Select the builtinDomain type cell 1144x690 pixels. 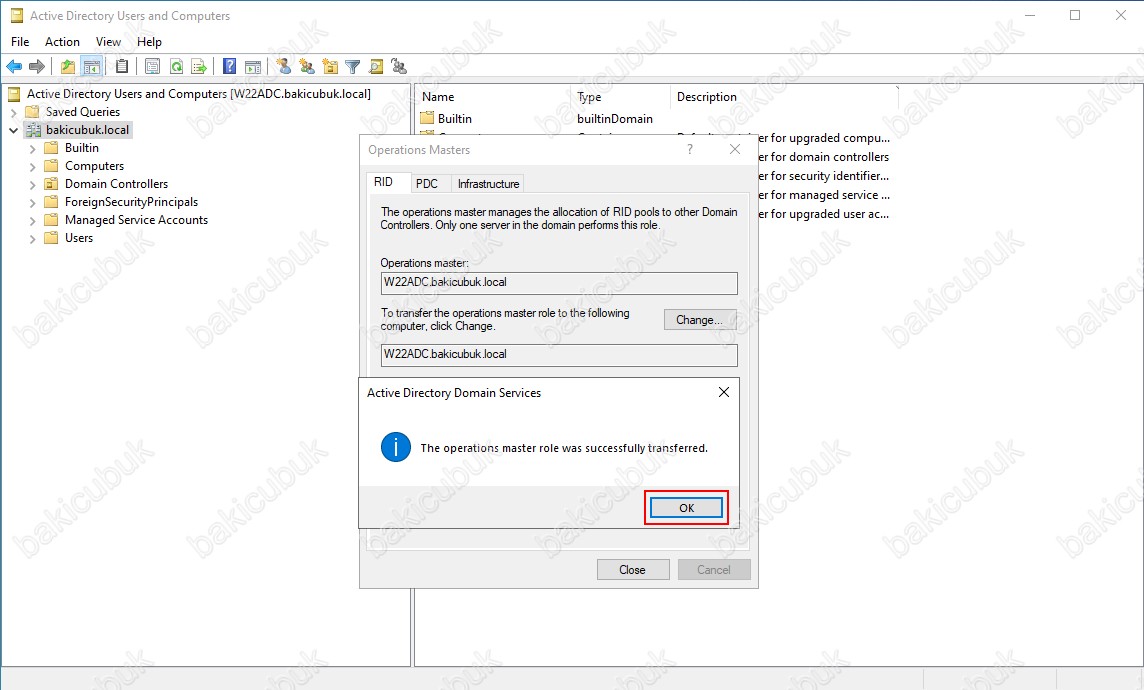pos(614,118)
